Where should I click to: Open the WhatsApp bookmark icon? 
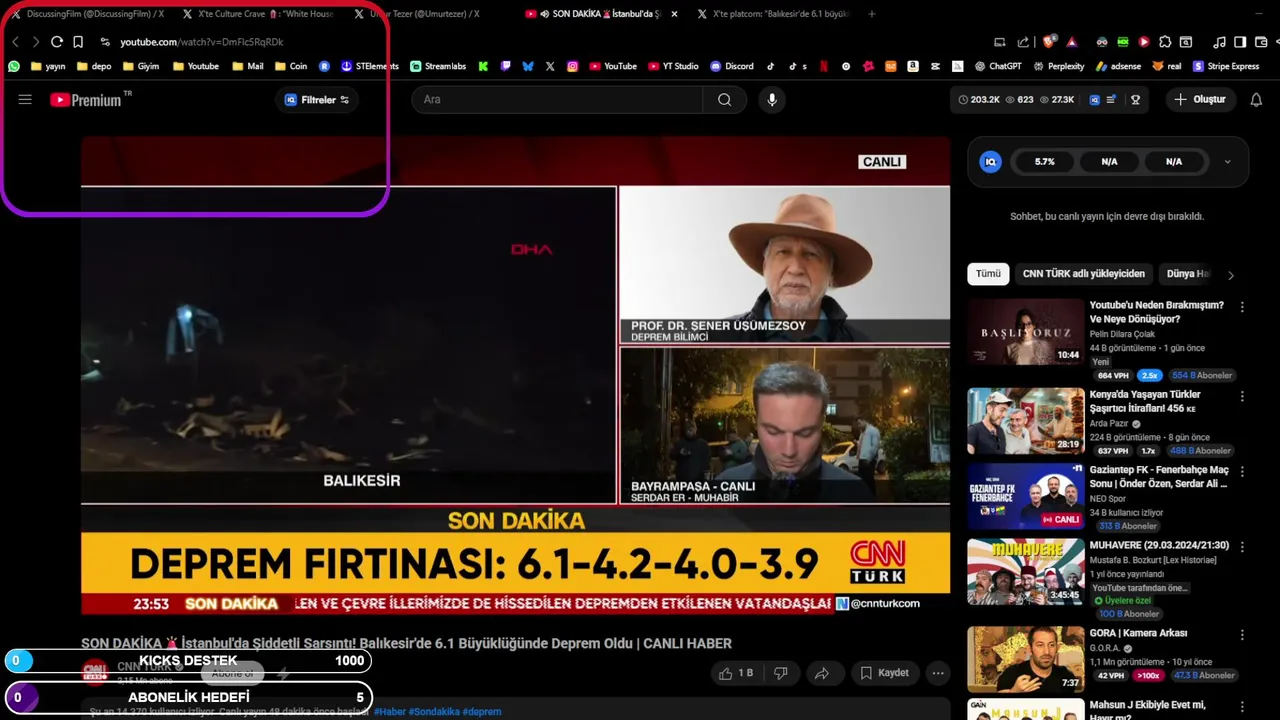(x=14, y=66)
